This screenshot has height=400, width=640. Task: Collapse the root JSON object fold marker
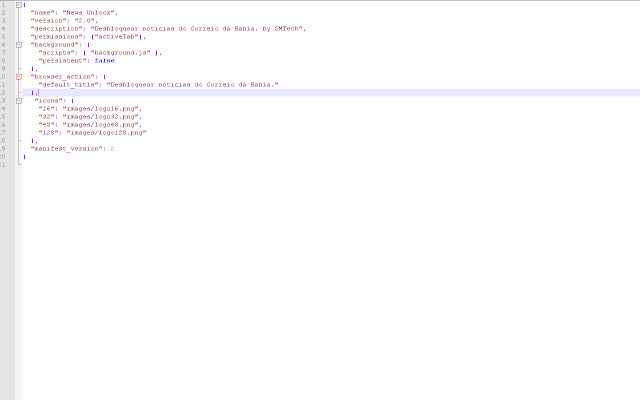(19, 4)
